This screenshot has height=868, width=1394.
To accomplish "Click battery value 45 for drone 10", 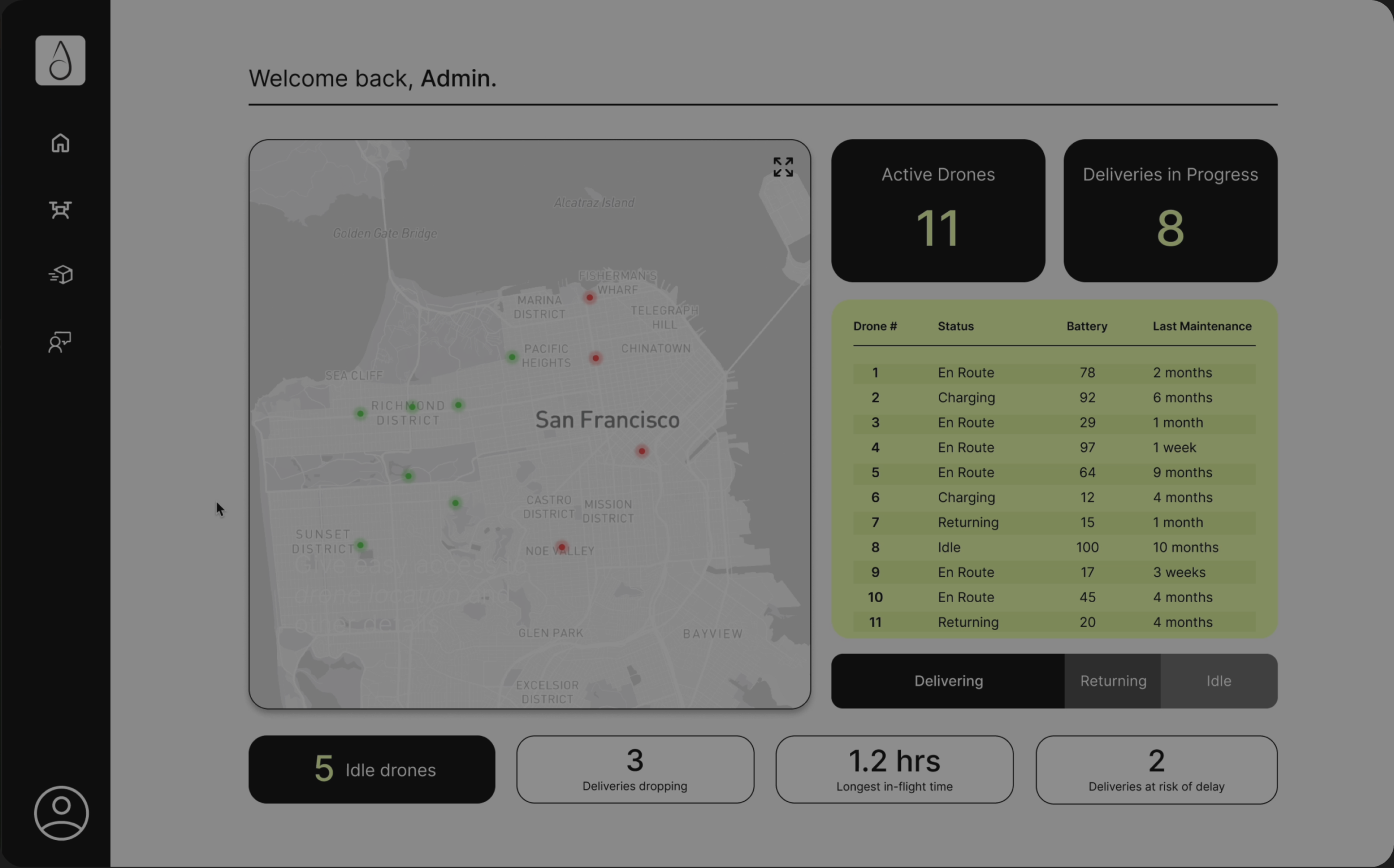I will (x=1087, y=597).
